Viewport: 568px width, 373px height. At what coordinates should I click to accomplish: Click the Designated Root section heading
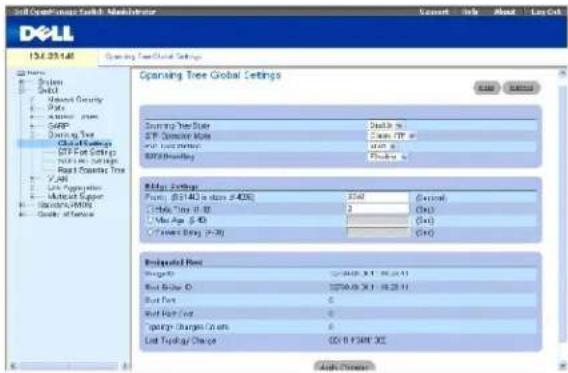point(173,262)
